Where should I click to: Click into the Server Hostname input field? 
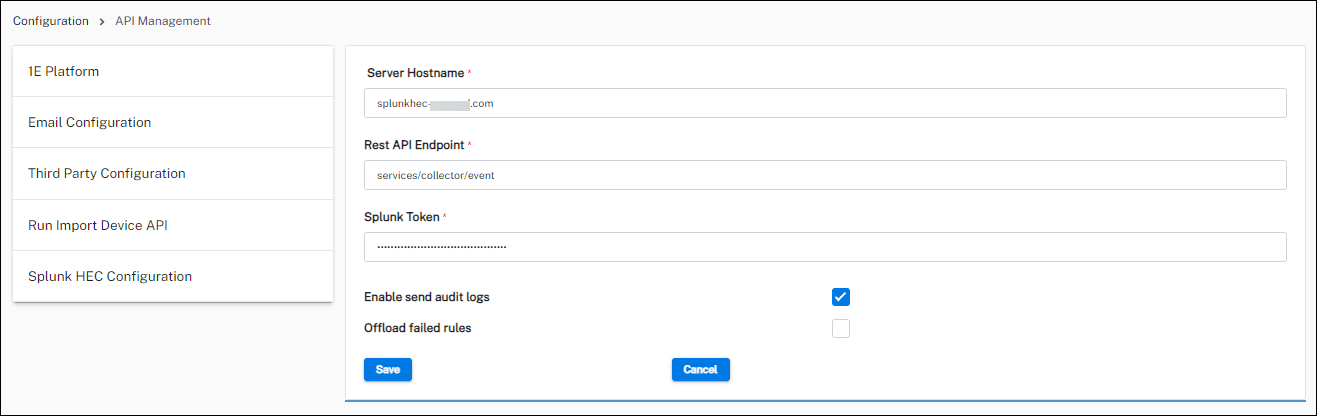pyautogui.click(x=824, y=103)
